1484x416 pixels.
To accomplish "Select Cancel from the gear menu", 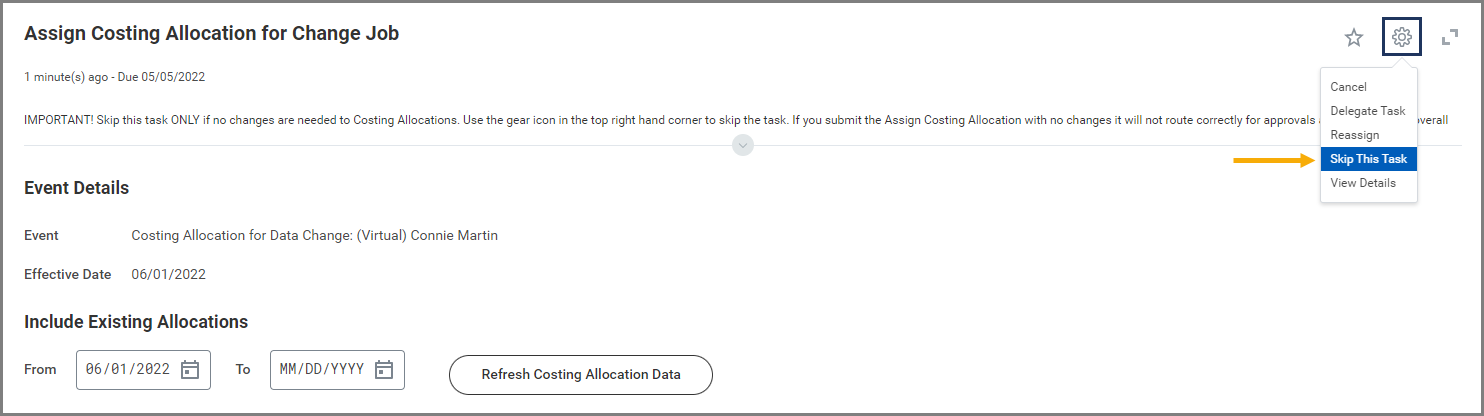I will (x=1348, y=87).
